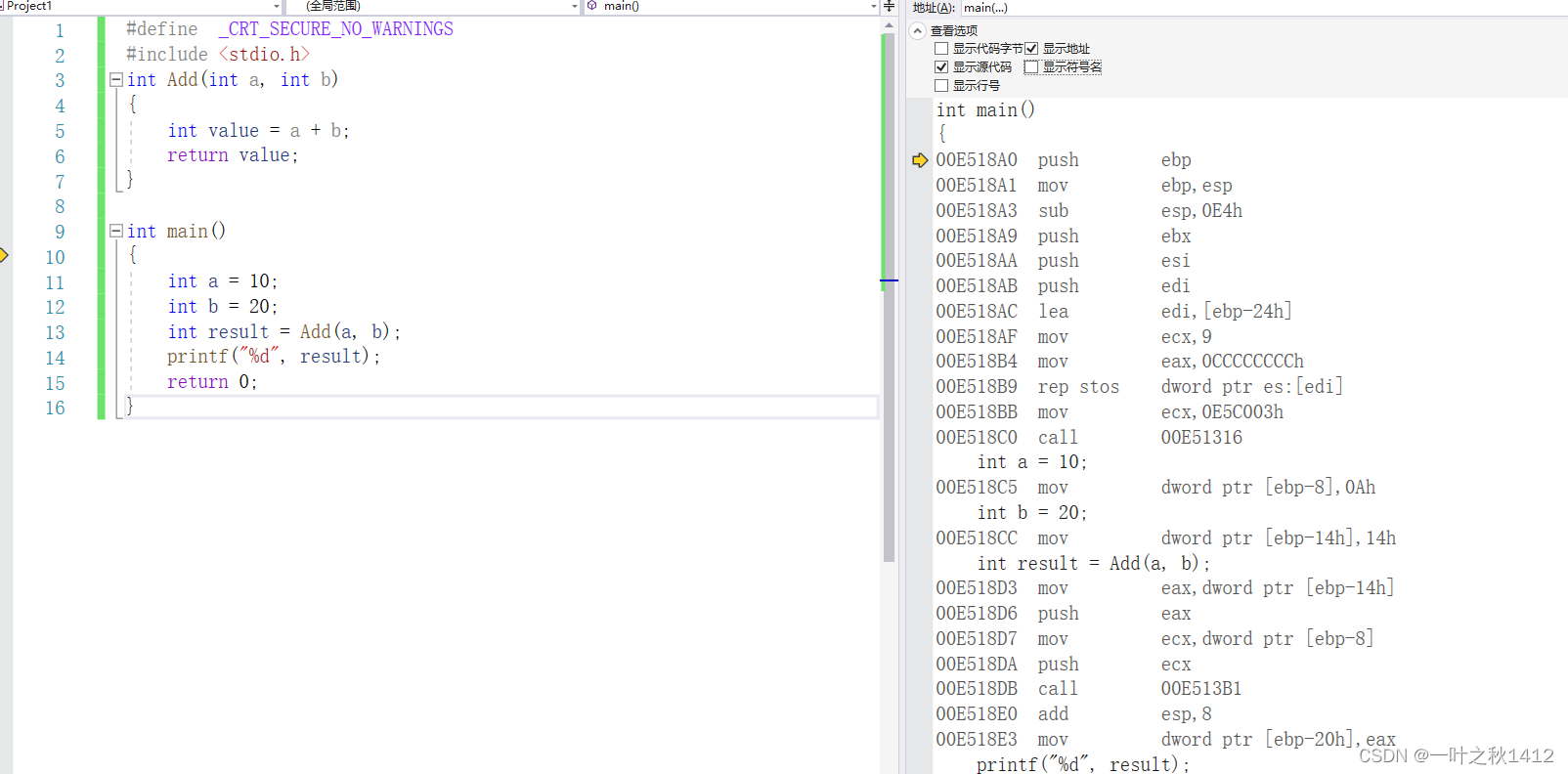Click disassembly line 00E518E3 mov [ebp-20h],eax
This screenshot has height=774, width=1568.
[x=1166, y=740]
